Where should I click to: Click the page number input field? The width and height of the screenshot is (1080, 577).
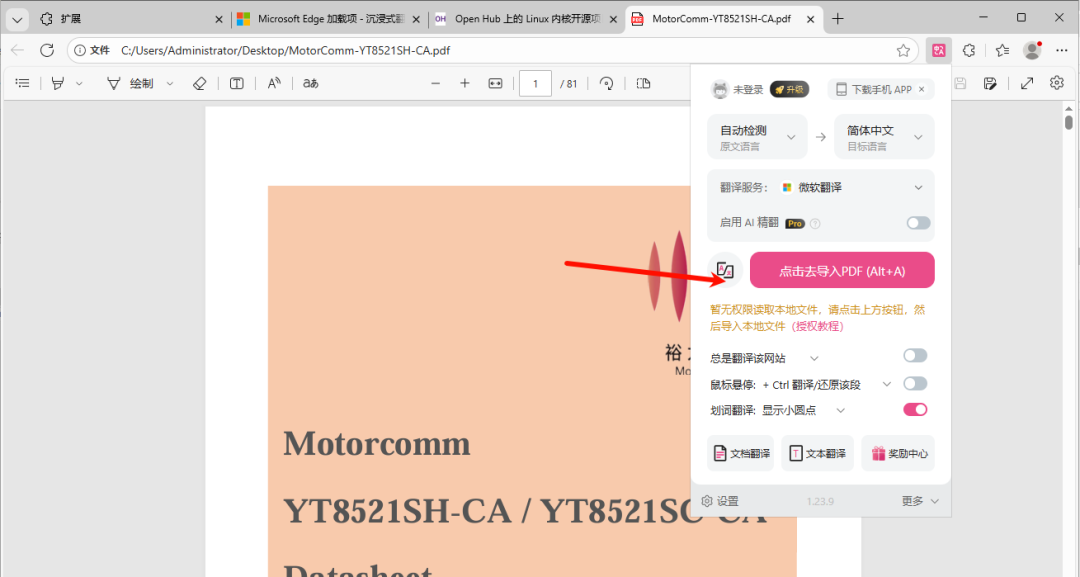pyautogui.click(x=535, y=83)
